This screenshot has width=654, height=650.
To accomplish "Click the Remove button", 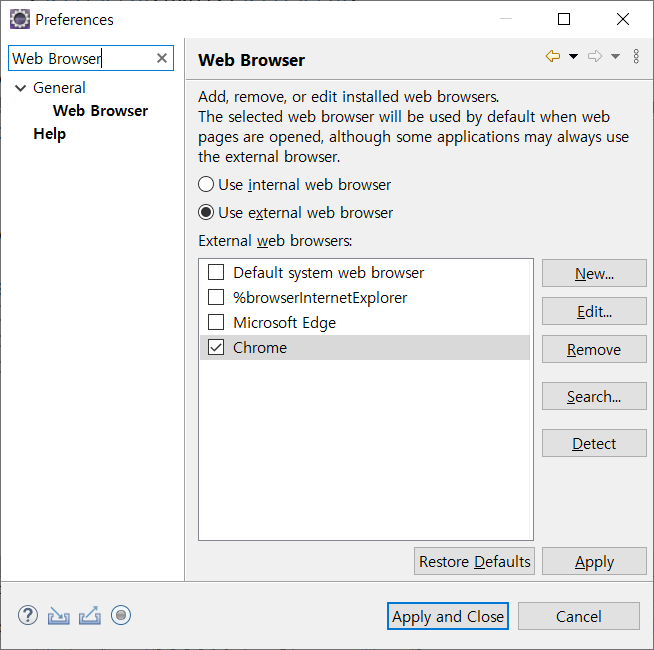I will 594,349.
